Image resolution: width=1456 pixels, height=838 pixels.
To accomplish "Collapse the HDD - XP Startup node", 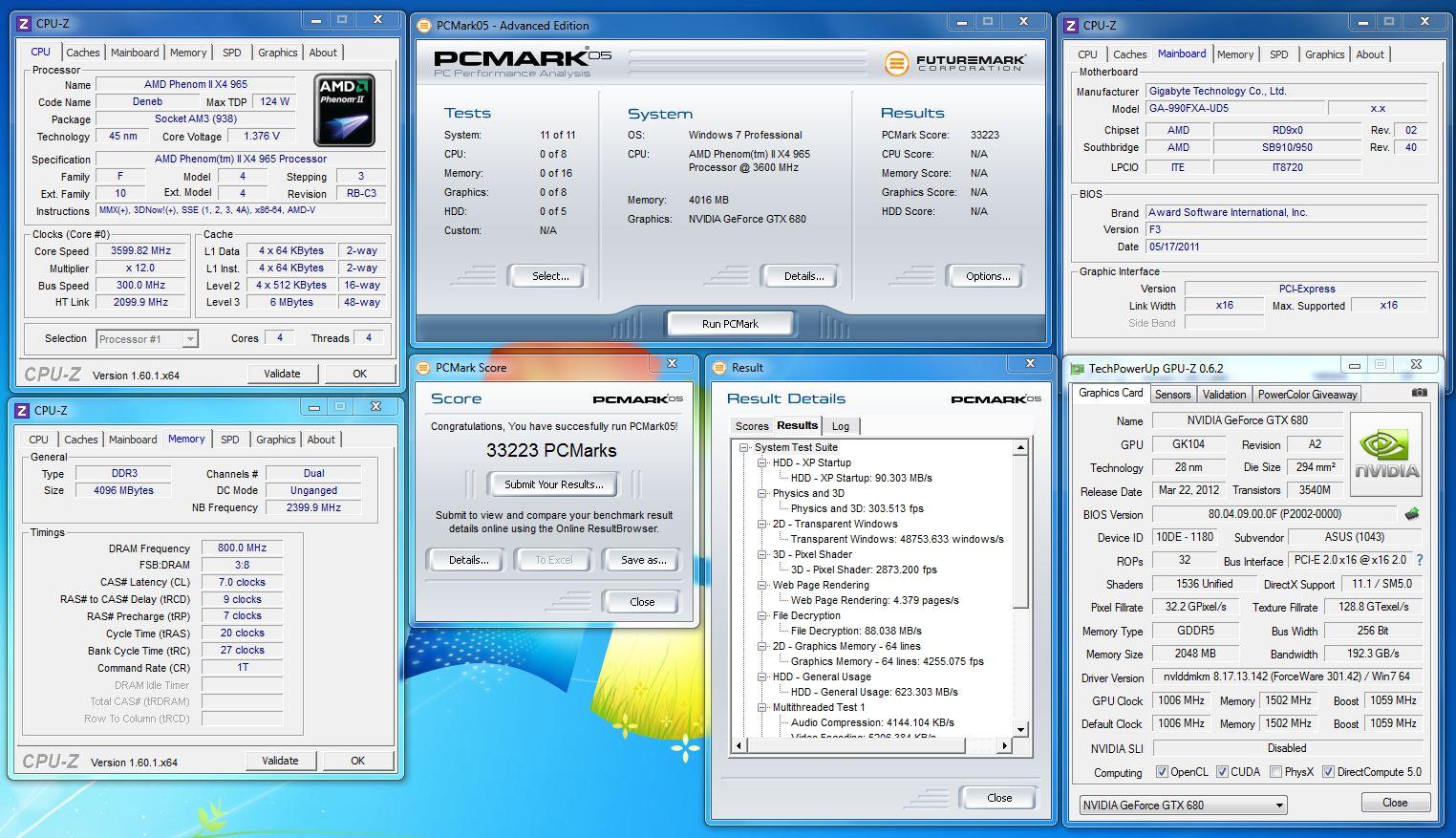I will 762,462.
